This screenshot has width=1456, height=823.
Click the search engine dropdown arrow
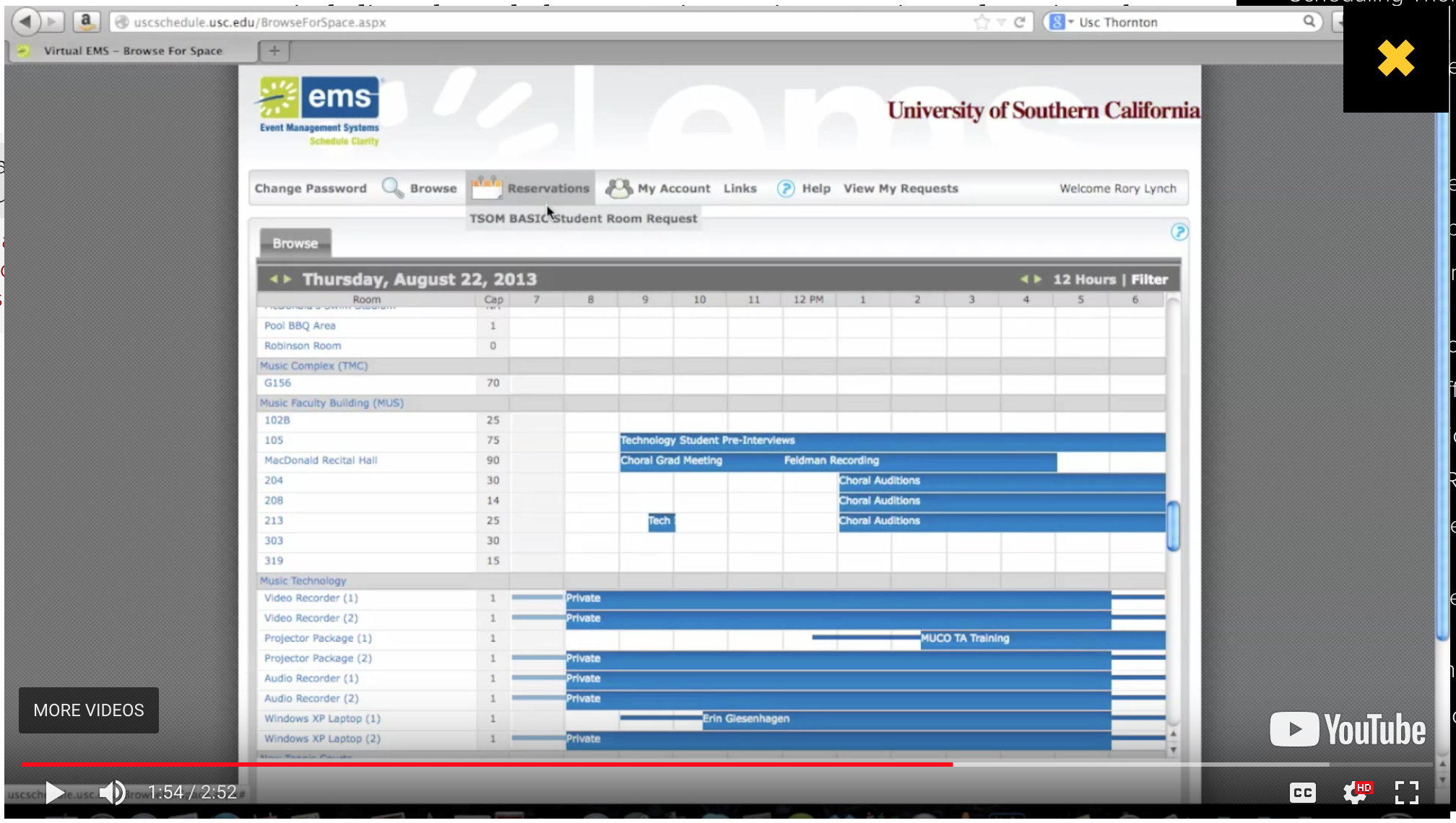(x=1071, y=22)
